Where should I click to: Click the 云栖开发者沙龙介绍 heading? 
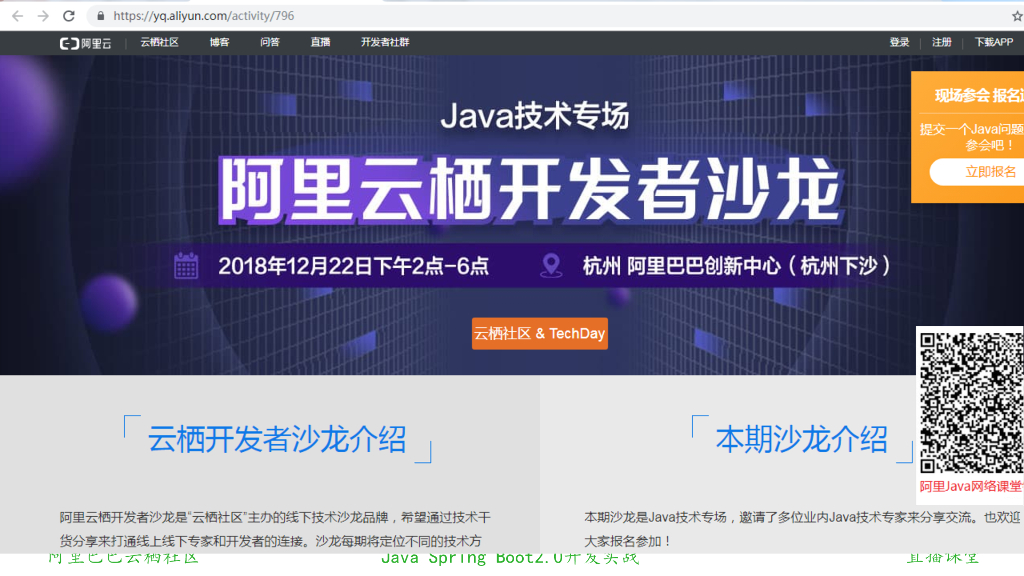(277, 439)
